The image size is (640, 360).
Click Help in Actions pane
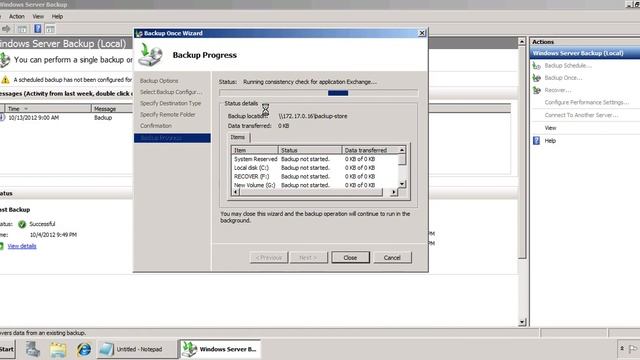pos(550,141)
